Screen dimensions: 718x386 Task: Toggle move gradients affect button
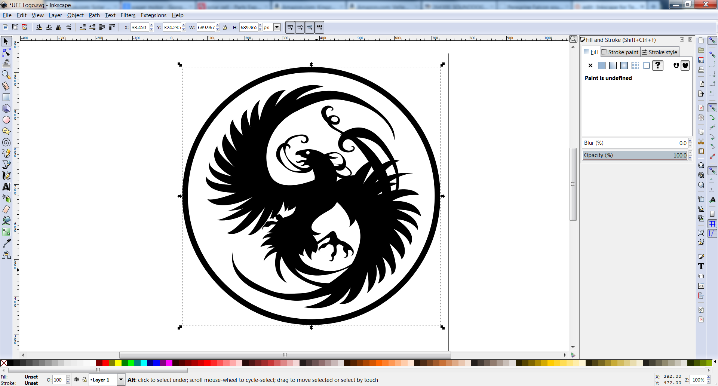coord(310,27)
